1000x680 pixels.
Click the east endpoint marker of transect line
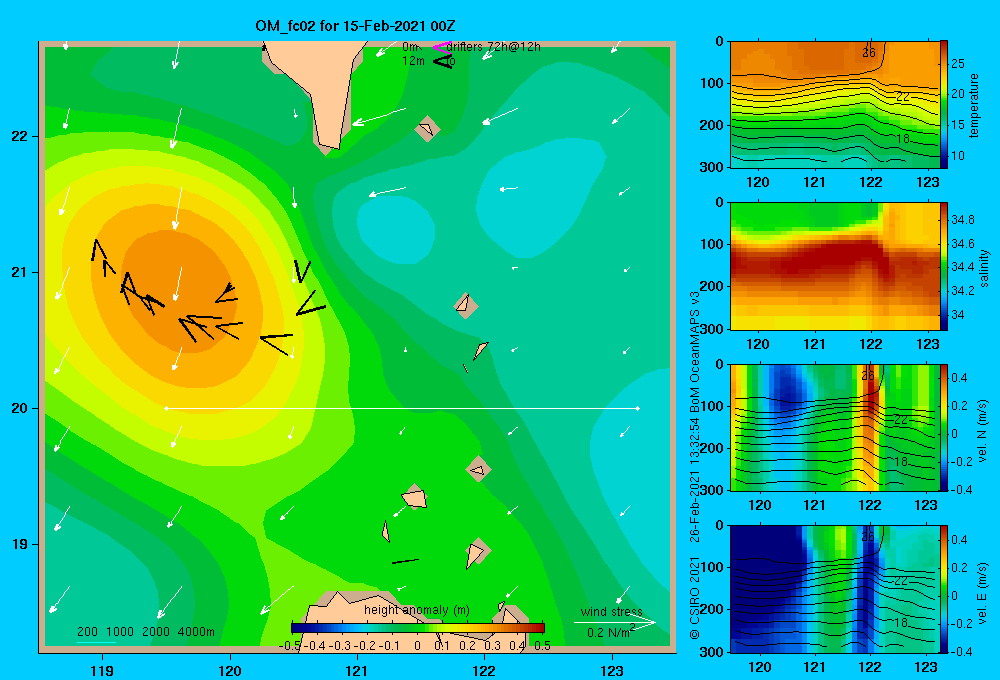(x=638, y=408)
